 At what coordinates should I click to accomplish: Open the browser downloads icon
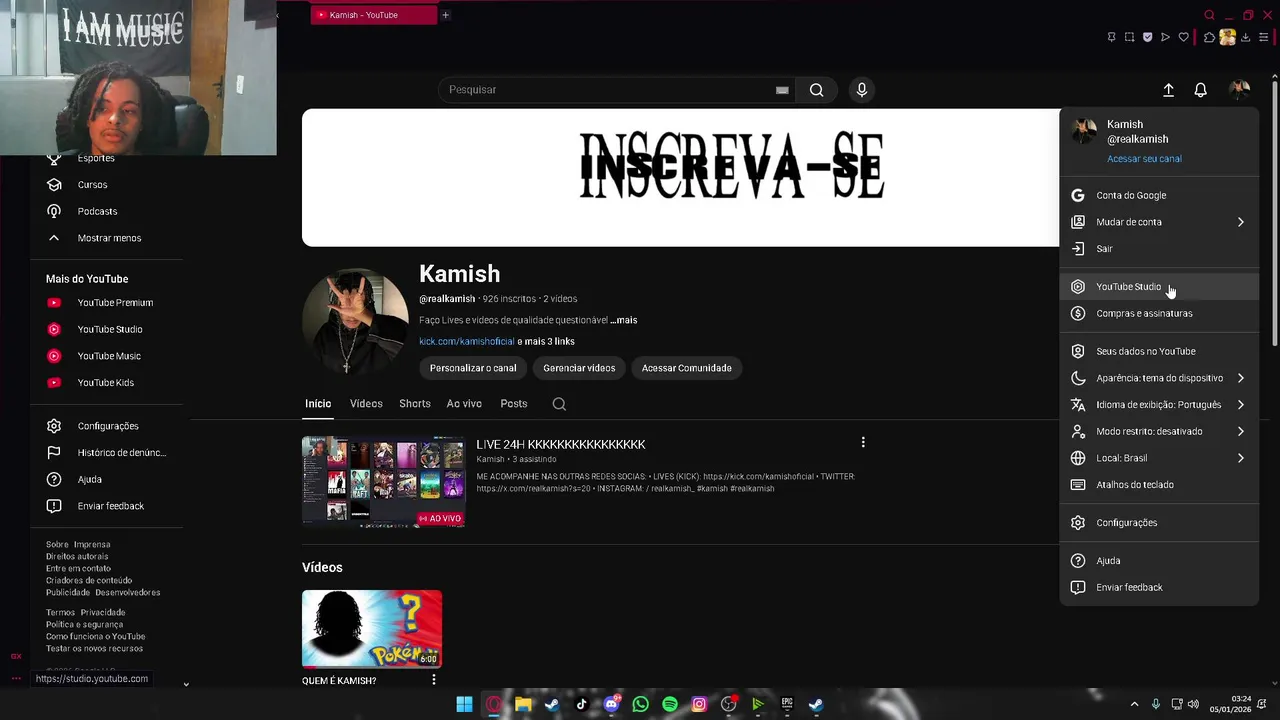point(1245,37)
